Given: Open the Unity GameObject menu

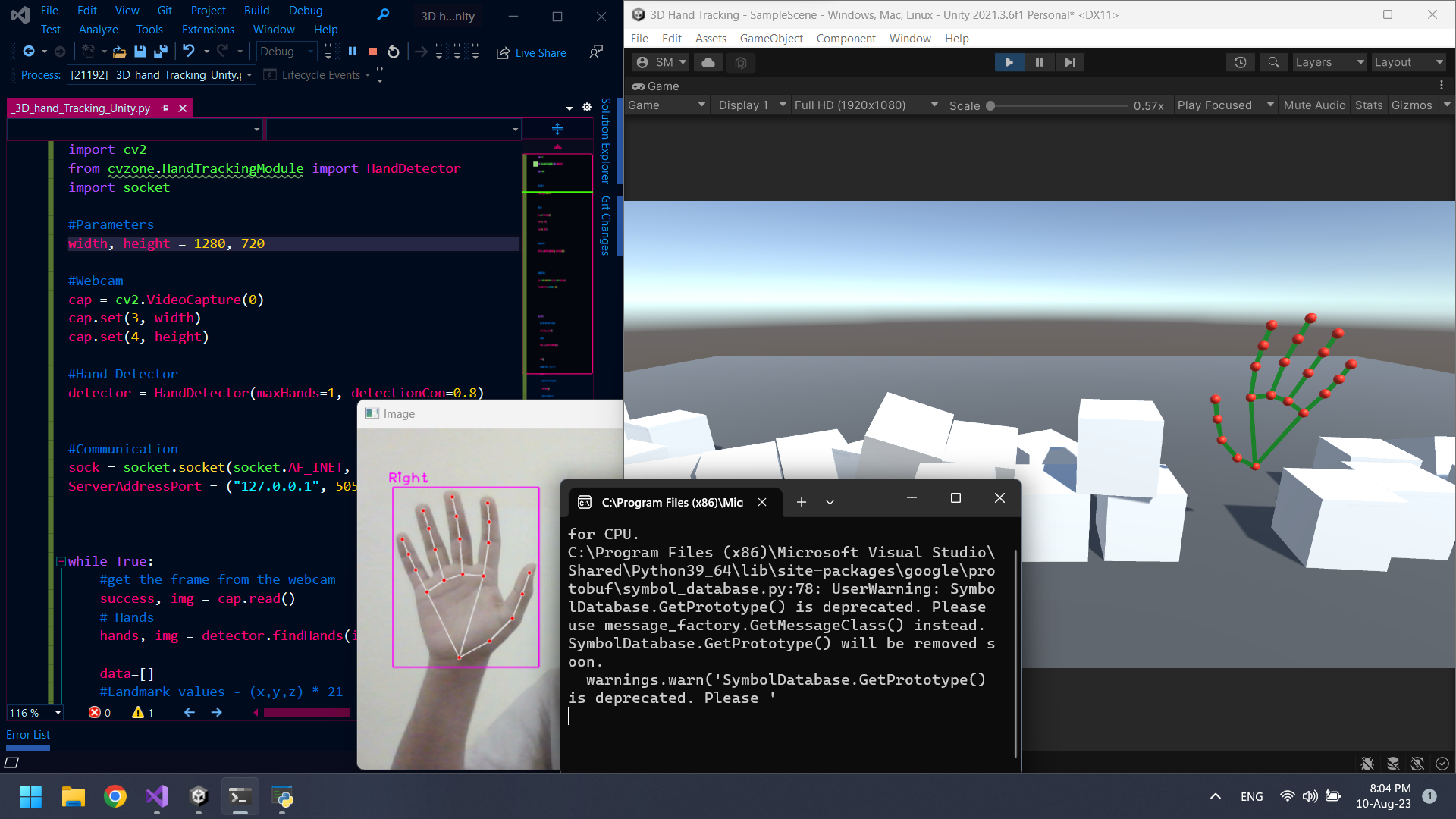Looking at the screenshot, I should click(x=770, y=39).
